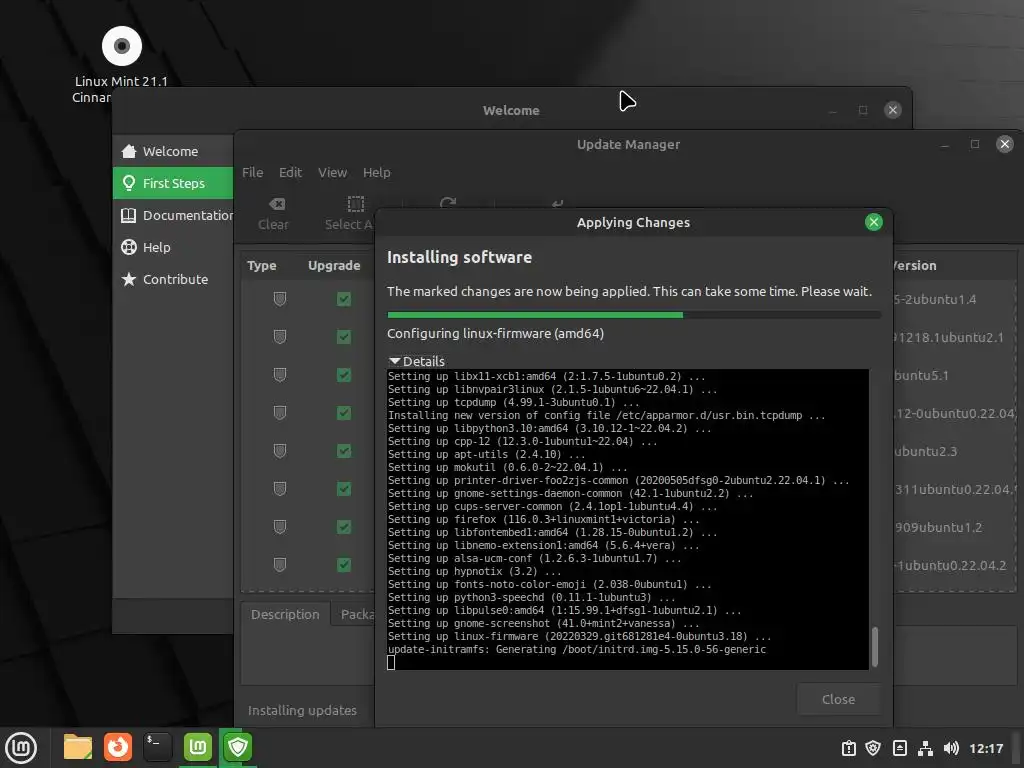Screen dimensions: 1024x768
Task: Click the Help lifebuoy icon
Action: (129, 247)
